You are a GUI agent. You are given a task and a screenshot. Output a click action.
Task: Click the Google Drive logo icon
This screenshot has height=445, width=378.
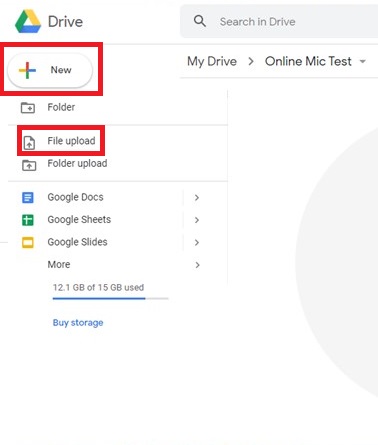point(28,21)
